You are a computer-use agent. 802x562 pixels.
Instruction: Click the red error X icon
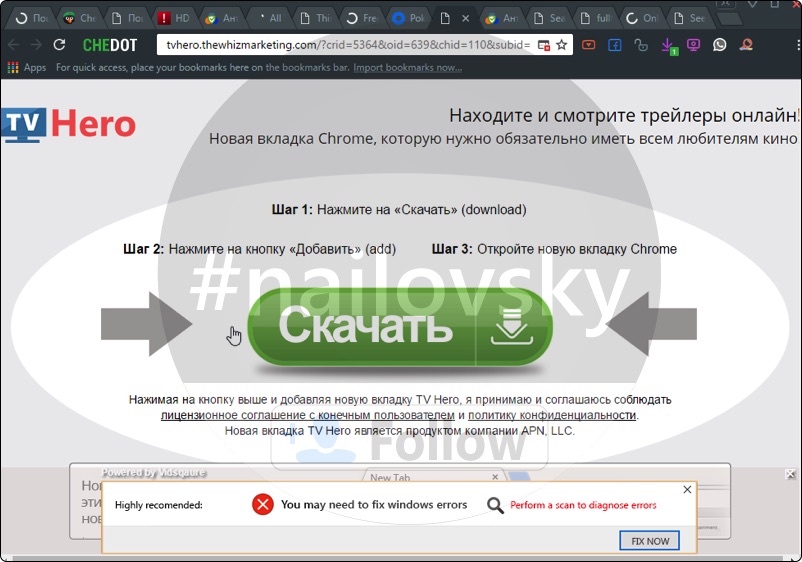click(263, 505)
